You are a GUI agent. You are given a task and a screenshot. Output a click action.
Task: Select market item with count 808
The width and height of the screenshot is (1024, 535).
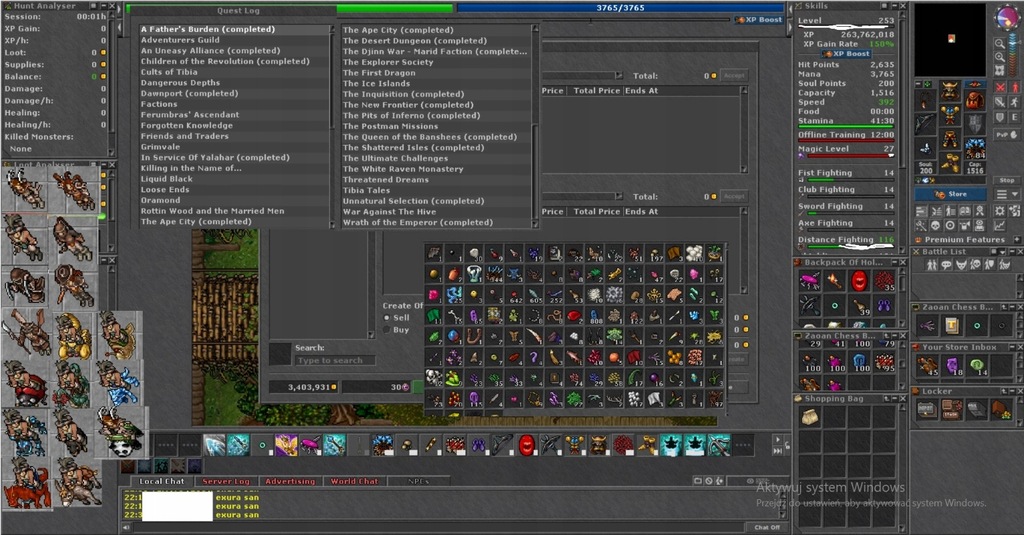(x=594, y=316)
